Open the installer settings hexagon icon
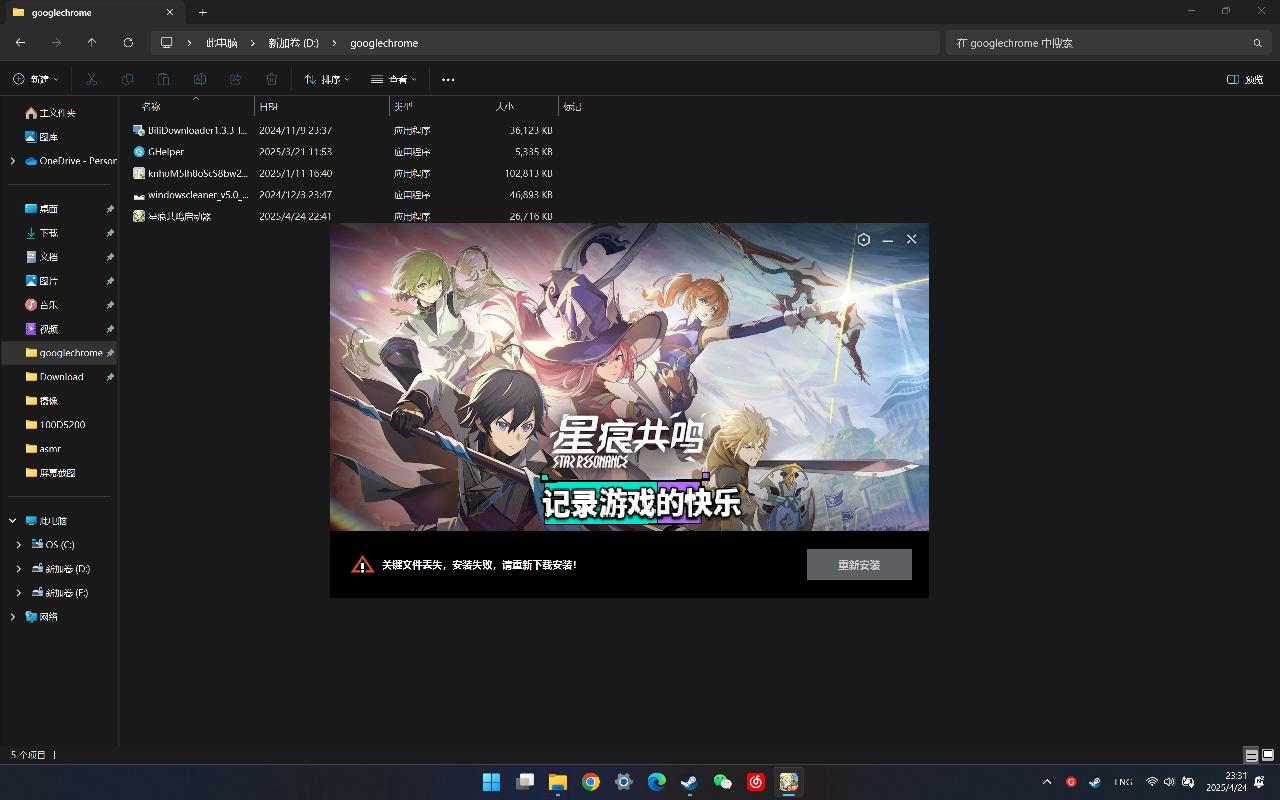The height and width of the screenshot is (800, 1280). [x=864, y=240]
